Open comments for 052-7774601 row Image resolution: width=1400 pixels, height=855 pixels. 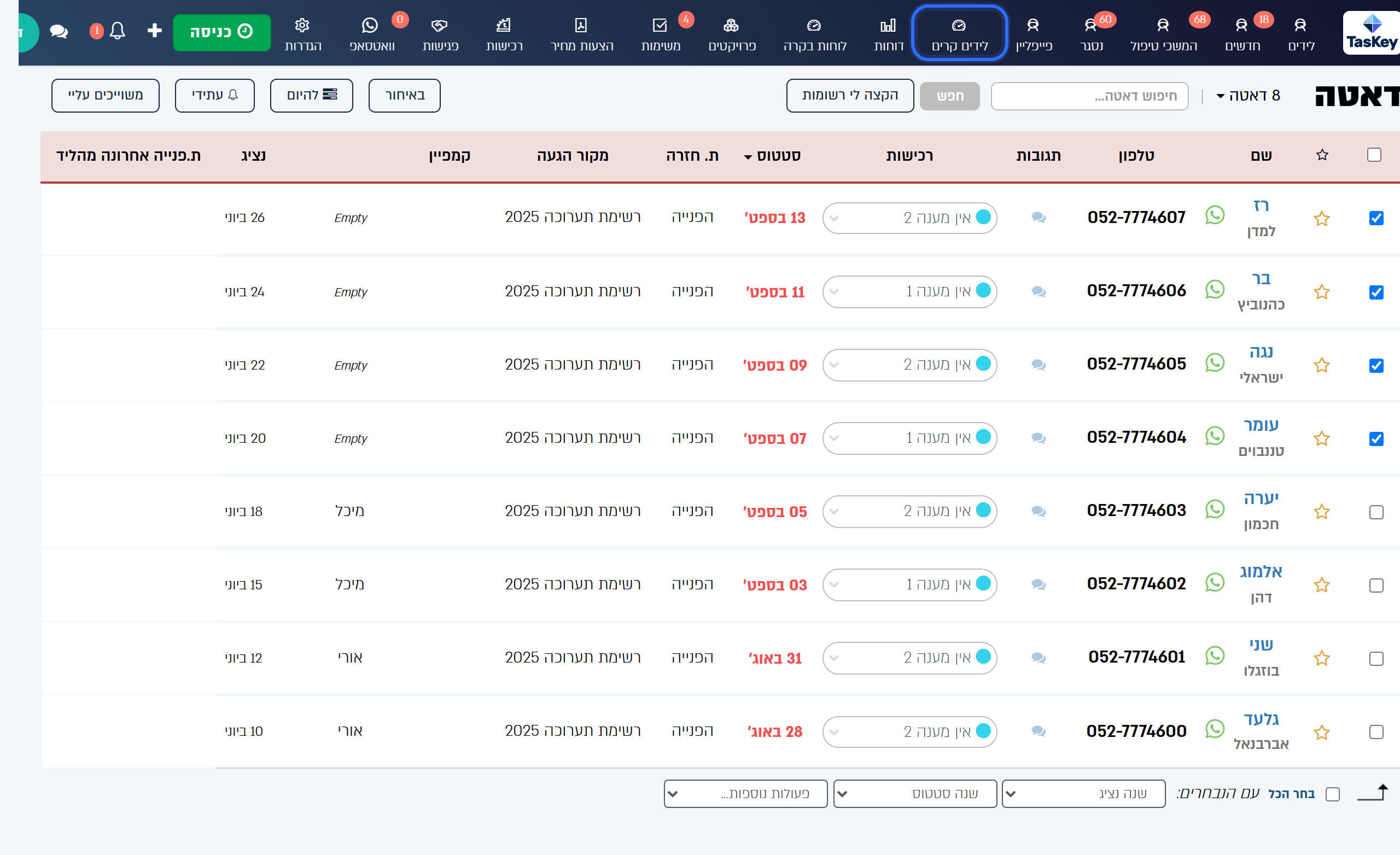point(1039,658)
